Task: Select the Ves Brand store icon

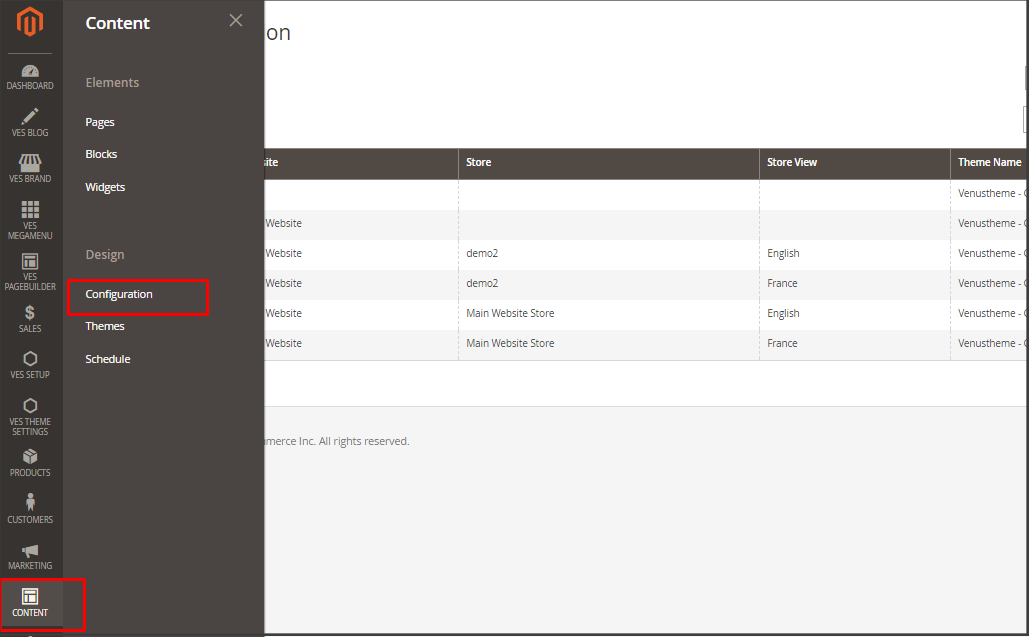Action: [30, 163]
